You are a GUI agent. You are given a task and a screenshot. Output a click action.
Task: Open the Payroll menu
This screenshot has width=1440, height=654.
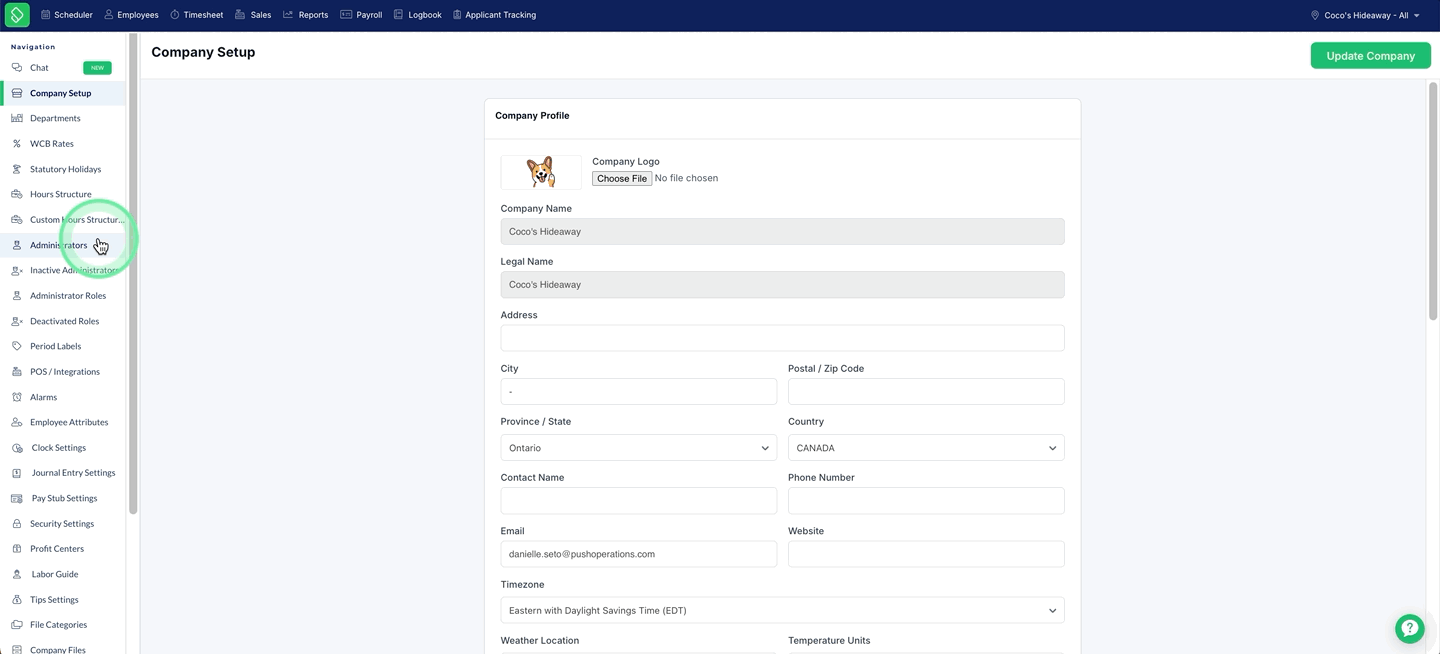(x=361, y=15)
